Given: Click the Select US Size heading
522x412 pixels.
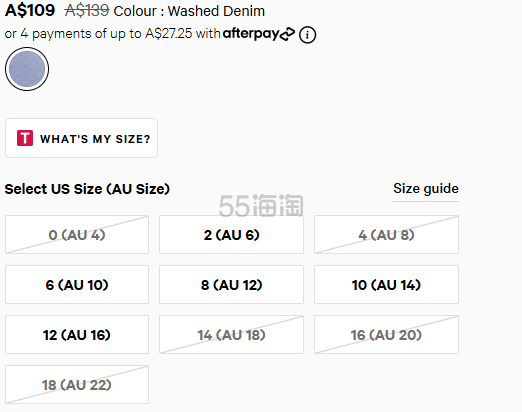Looking at the screenshot, I should pyautogui.click(x=87, y=189).
